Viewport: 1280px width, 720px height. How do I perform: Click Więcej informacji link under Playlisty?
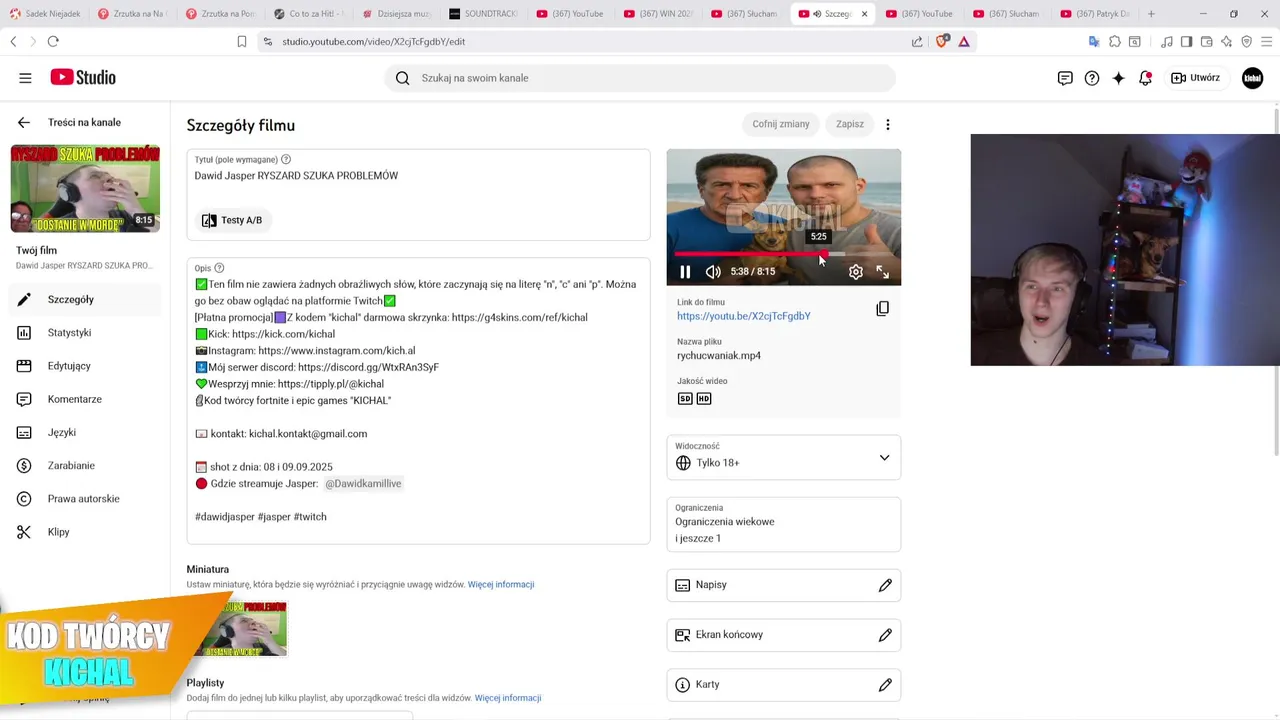point(508,698)
